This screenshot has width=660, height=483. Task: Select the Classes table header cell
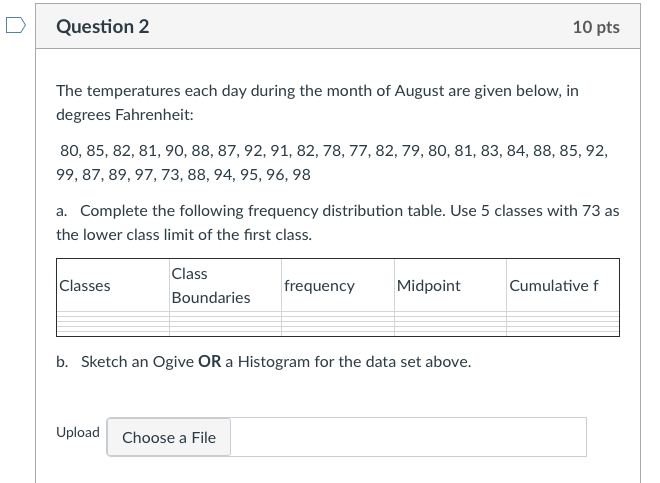tap(112, 286)
